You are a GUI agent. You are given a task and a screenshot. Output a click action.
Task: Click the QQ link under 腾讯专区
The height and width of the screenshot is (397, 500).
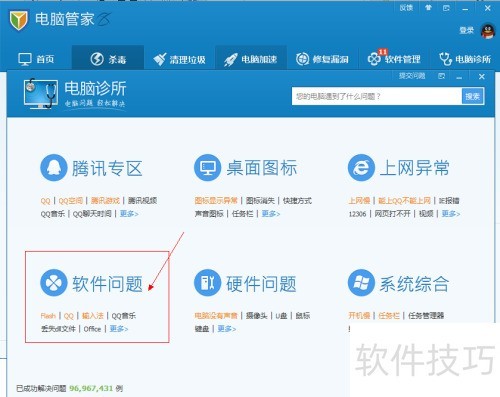[x=45, y=201]
